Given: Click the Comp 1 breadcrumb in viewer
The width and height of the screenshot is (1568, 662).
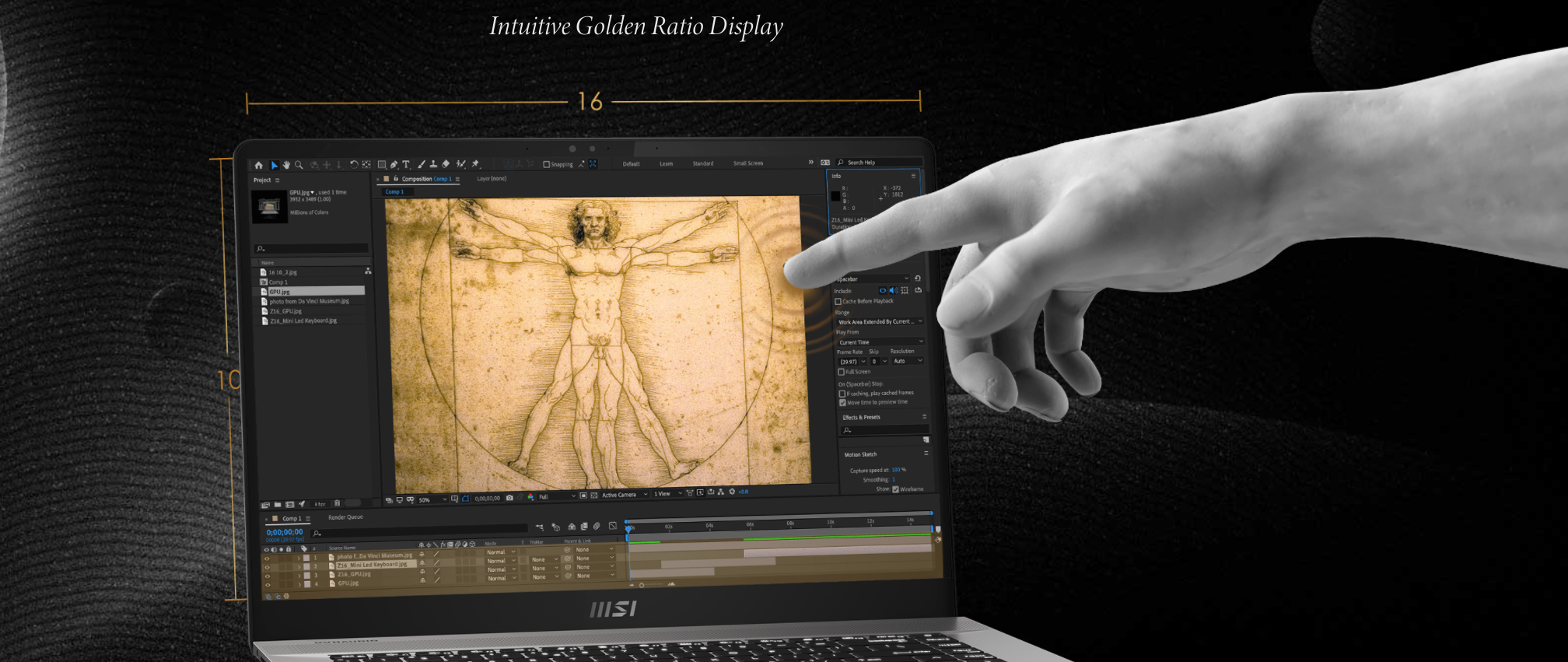Looking at the screenshot, I should [x=394, y=191].
